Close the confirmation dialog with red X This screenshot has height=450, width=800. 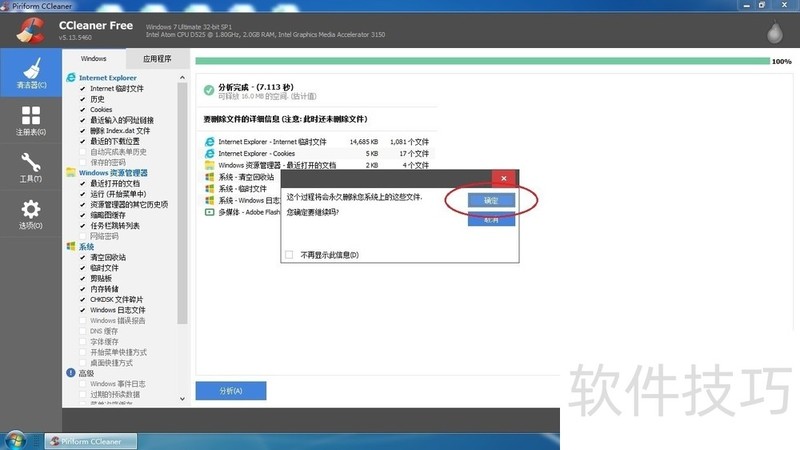[x=504, y=178]
